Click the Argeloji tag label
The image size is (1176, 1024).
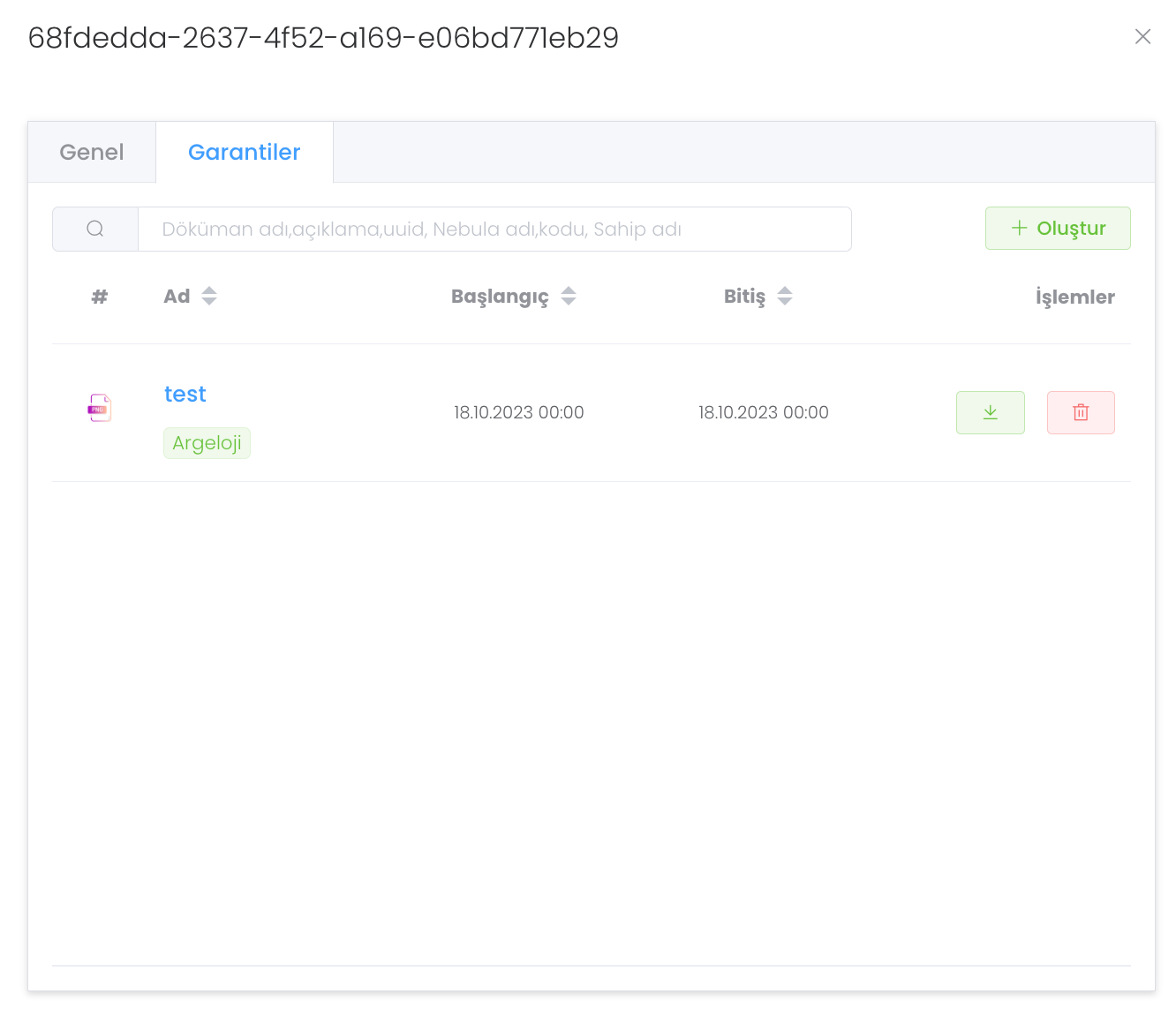207,443
